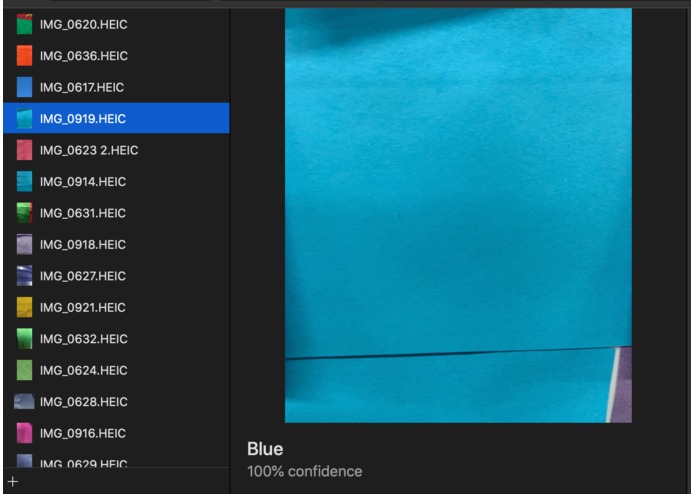Select IMG_0617.HEIC file row
Image resolution: width=695 pixels, height=494 pixels.
point(117,87)
